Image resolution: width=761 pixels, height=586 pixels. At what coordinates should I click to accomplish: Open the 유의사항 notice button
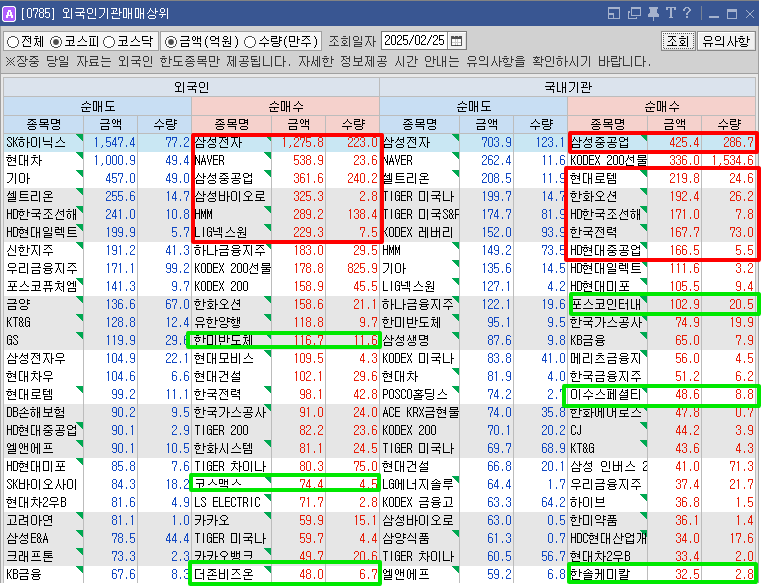tap(726, 41)
